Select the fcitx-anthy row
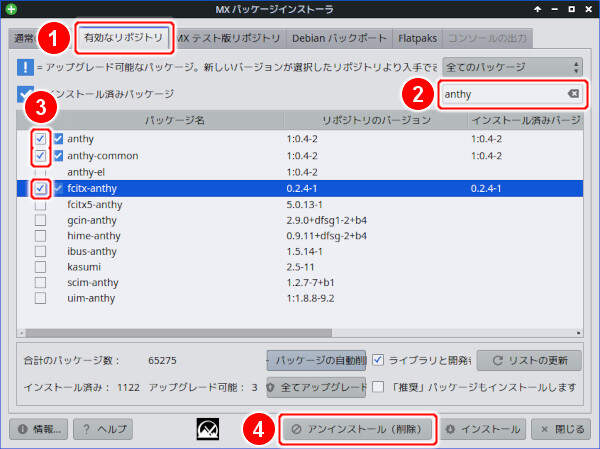The height and width of the screenshot is (449, 600). coord(300,188)
